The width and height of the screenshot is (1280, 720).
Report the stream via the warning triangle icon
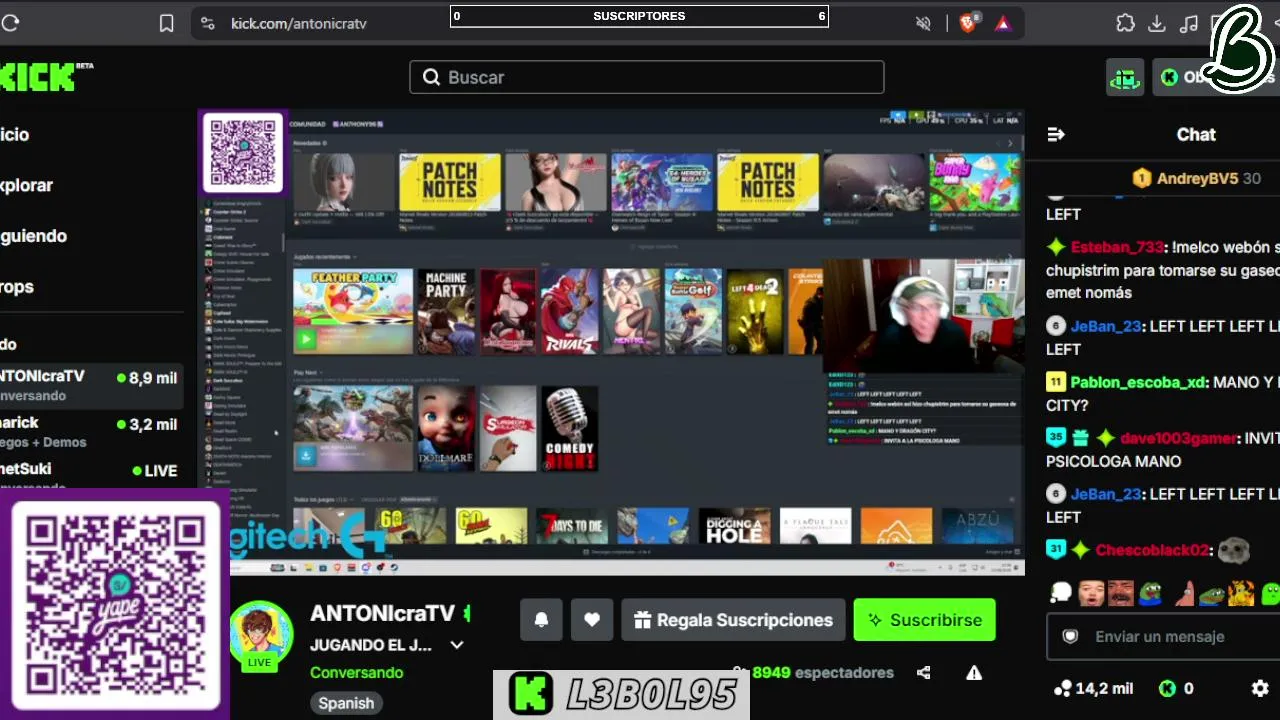974,673
